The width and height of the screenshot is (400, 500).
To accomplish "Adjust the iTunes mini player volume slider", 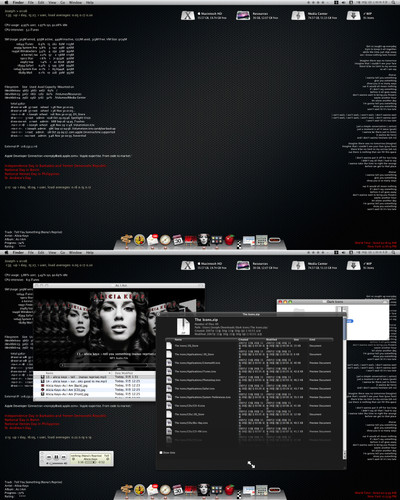I will pos(57,463).
